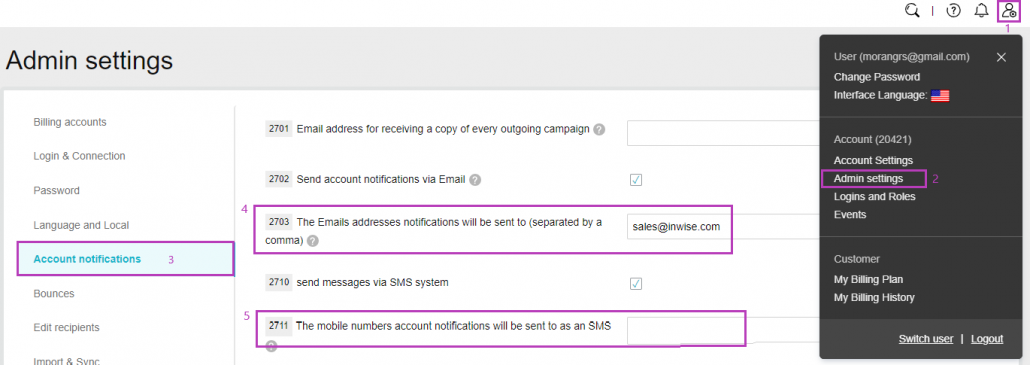Open Import & Sync section
The width and height of the screenshot is (1030, 365).
point(66,360)
